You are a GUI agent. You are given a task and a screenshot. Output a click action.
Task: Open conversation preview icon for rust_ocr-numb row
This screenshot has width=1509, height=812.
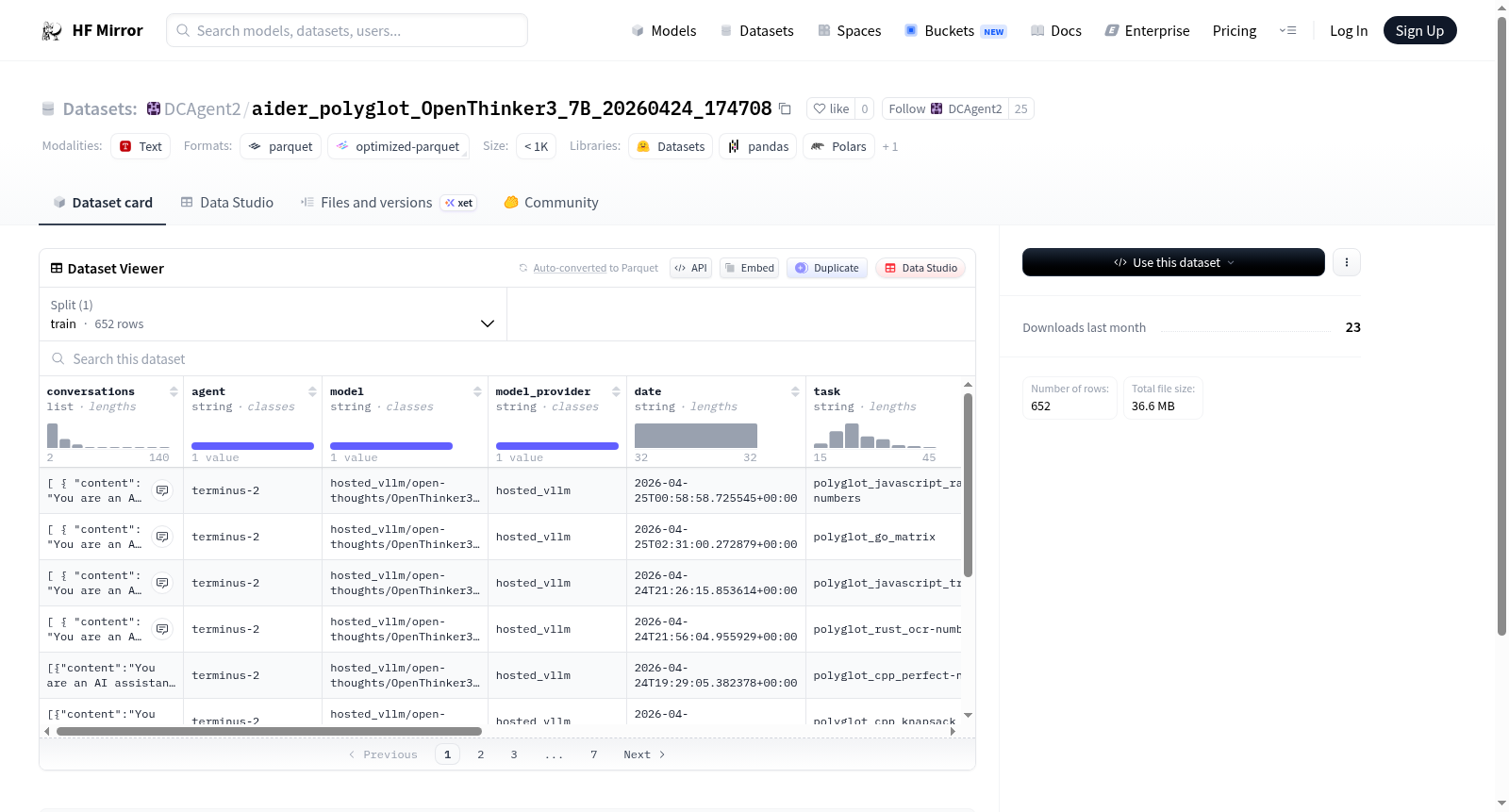(162, 629)
